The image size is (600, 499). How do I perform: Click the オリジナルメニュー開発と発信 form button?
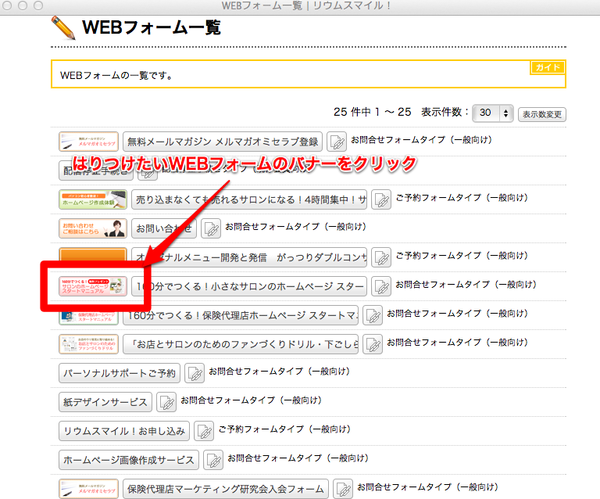(249, 258)
